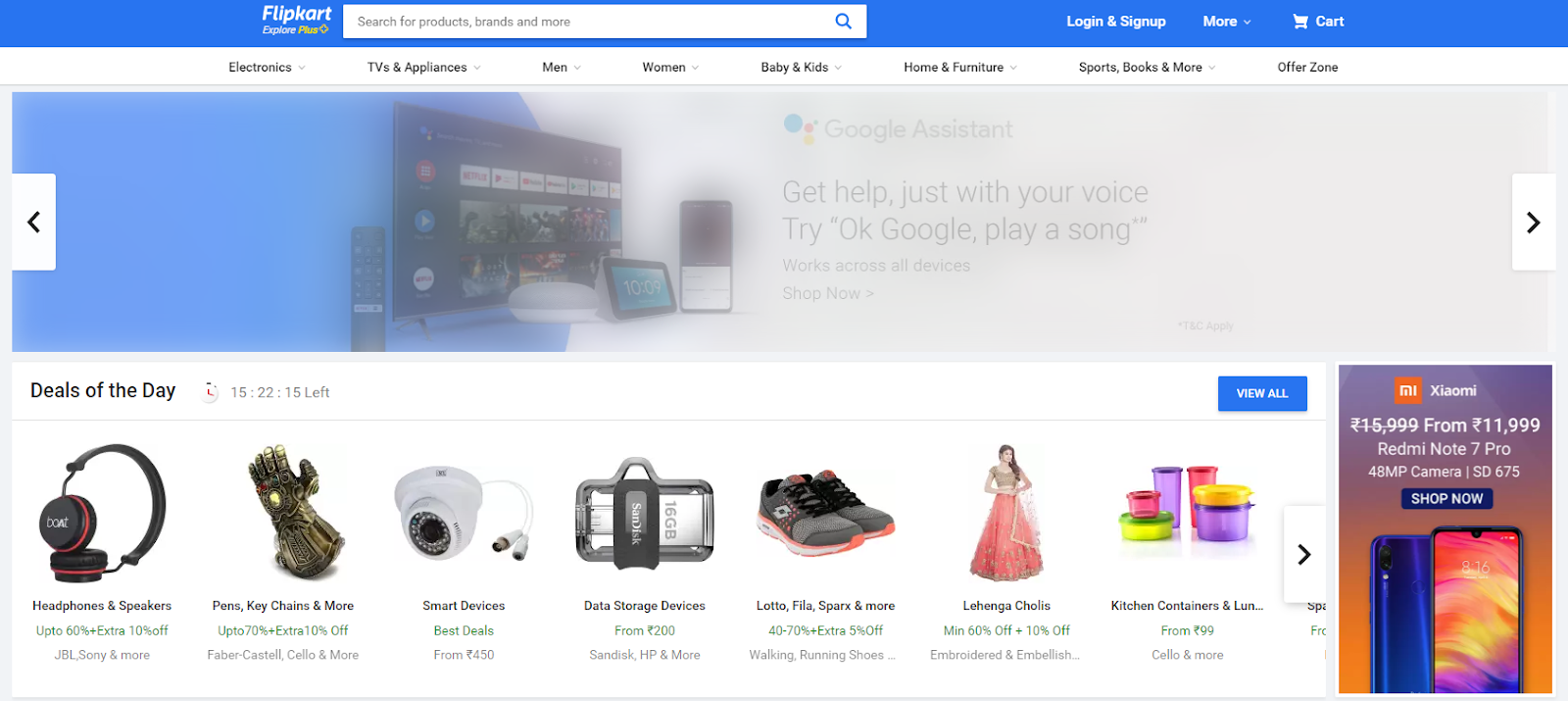Open the running shoes product image
The image size is (1568, 701).
pyautogui.click(x=825, y=515)
